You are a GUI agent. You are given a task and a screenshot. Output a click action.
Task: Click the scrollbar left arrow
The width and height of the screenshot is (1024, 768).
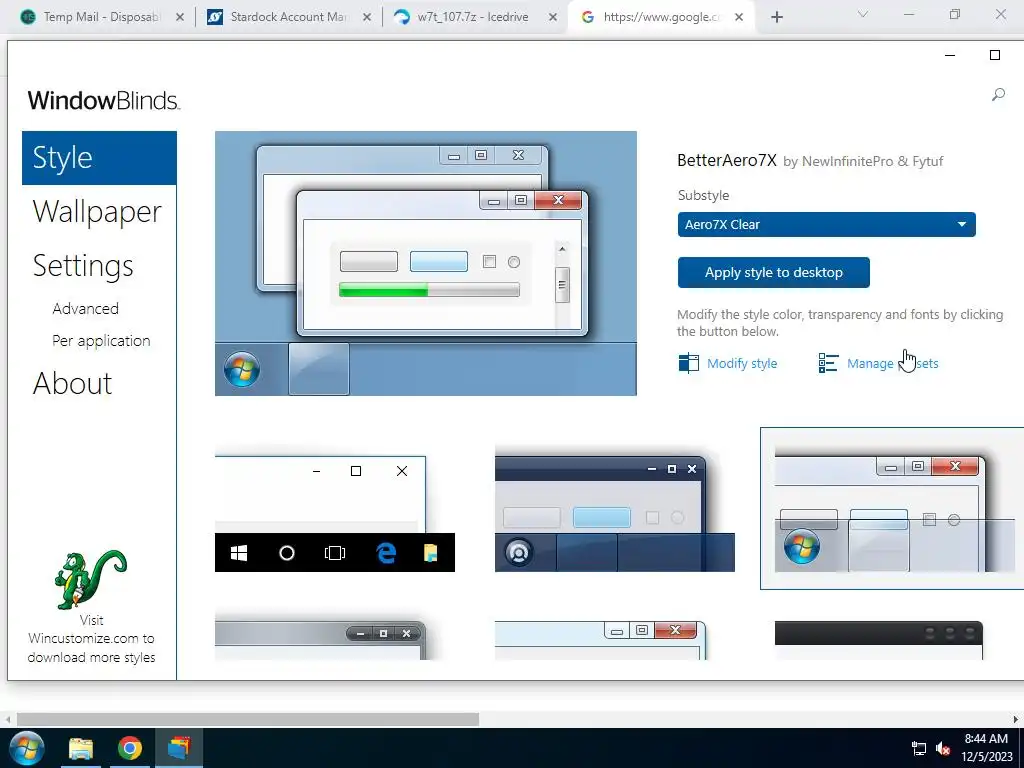[x=8, y=719]
